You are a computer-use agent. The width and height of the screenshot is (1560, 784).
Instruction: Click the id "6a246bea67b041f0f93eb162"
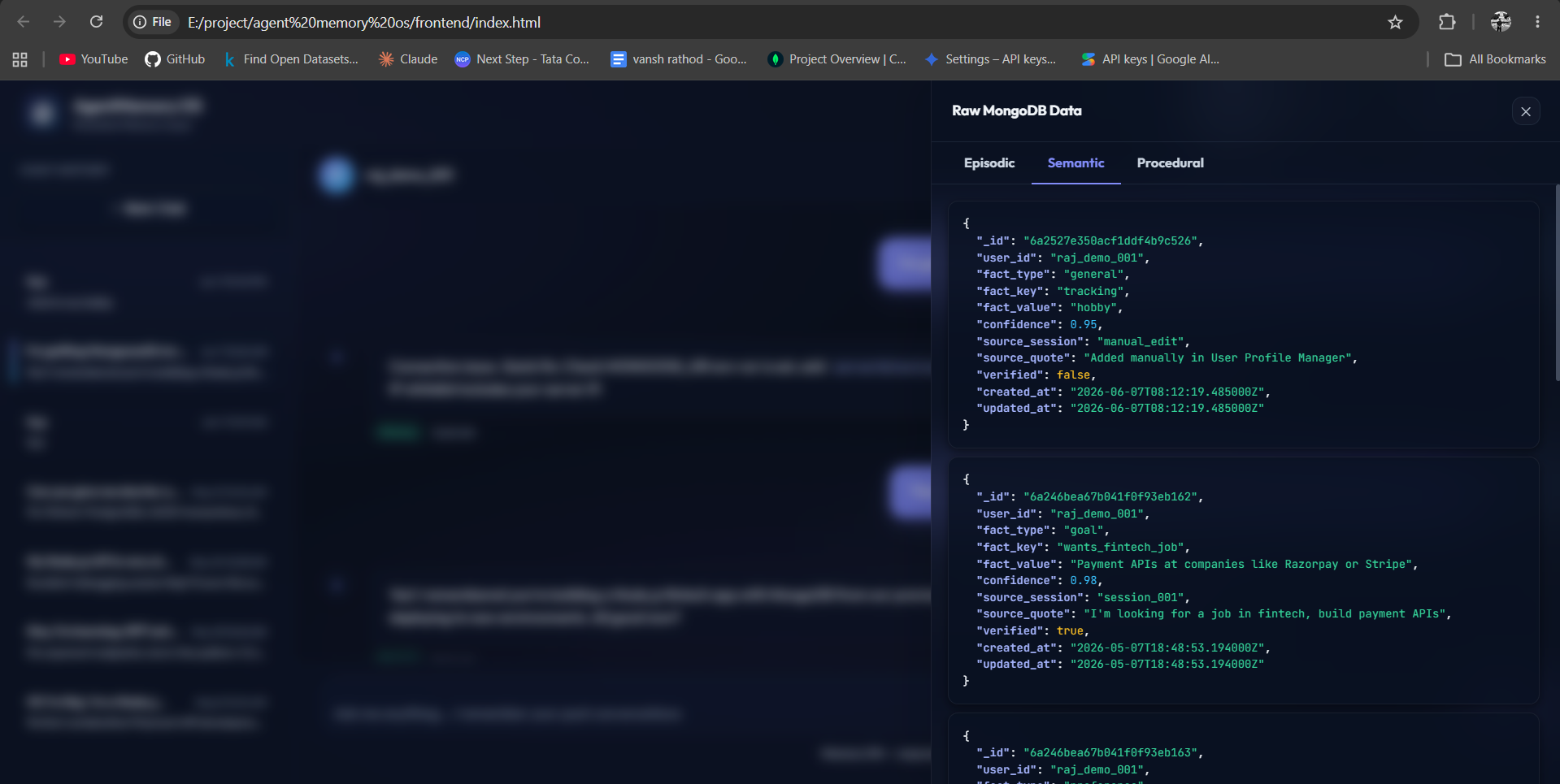point(1110,497)
